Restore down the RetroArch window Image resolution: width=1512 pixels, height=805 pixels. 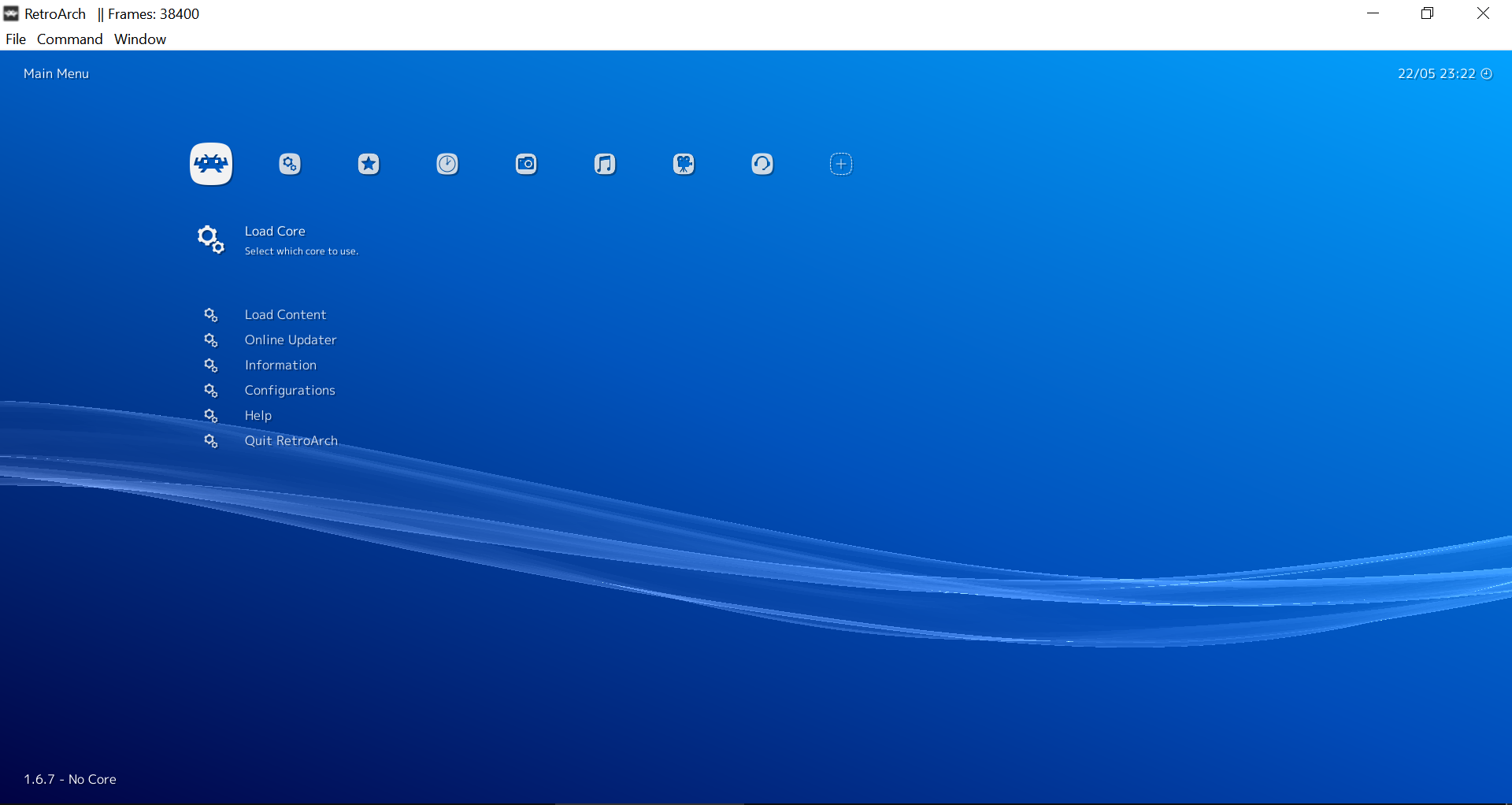click(1428, 13)
